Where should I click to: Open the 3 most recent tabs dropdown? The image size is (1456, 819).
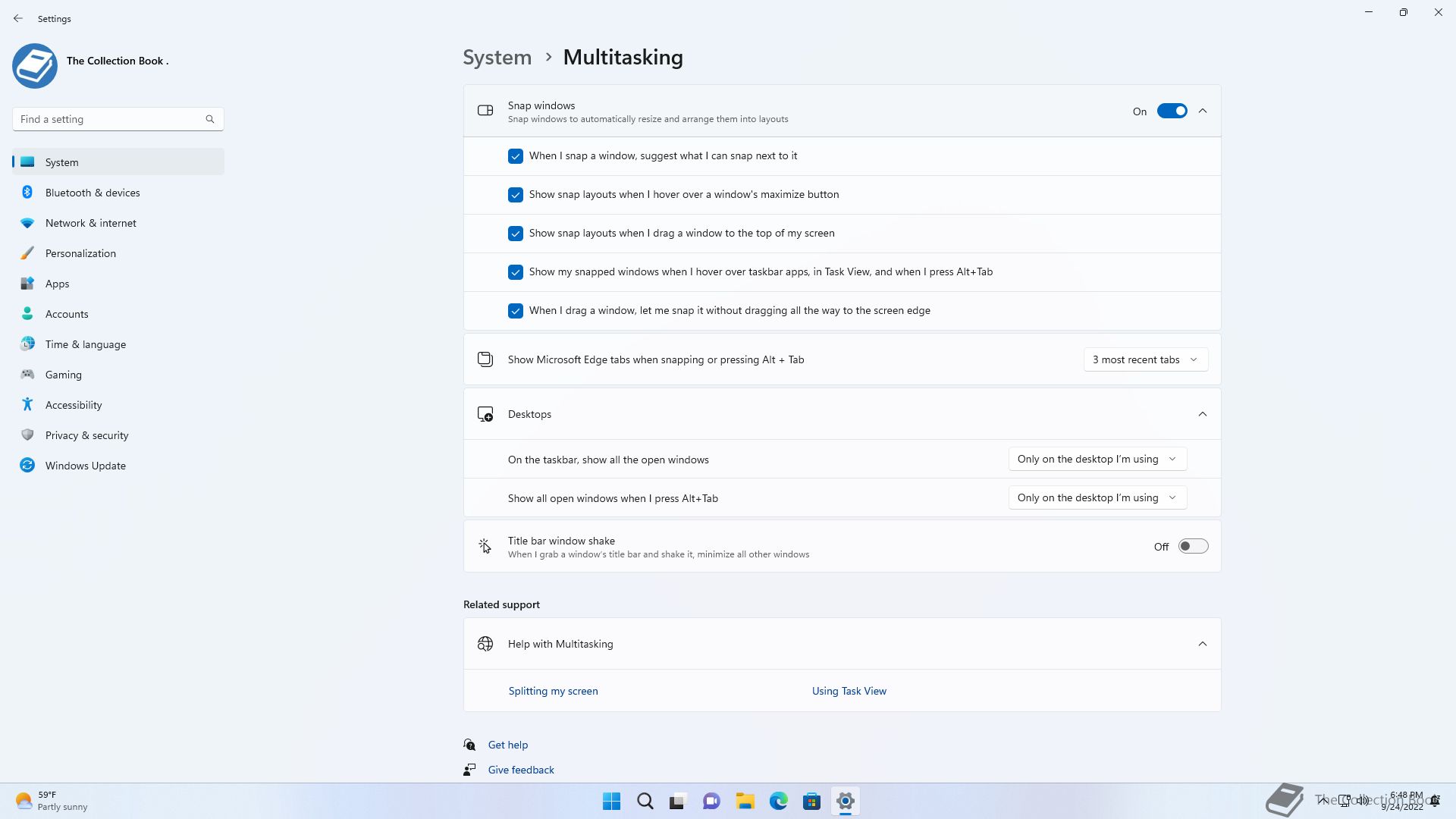[1145, 359]
